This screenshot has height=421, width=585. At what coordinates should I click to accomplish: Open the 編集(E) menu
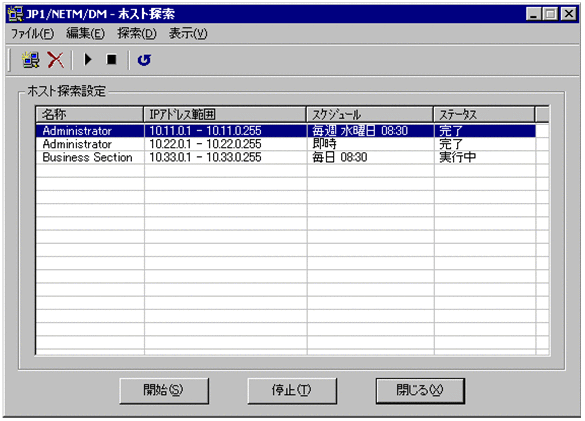click(x=85, y=34)
